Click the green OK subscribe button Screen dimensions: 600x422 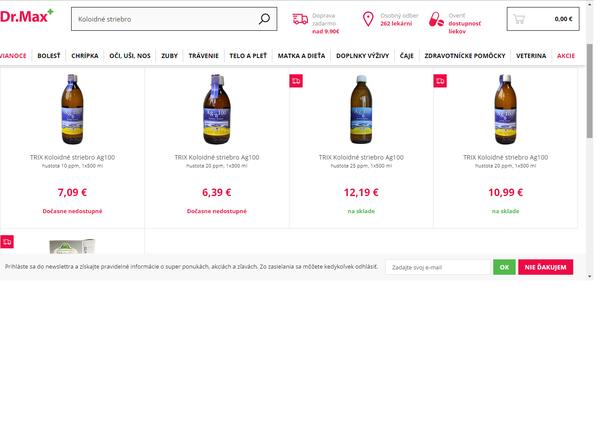pyautogui.click(x=505, y=267)
